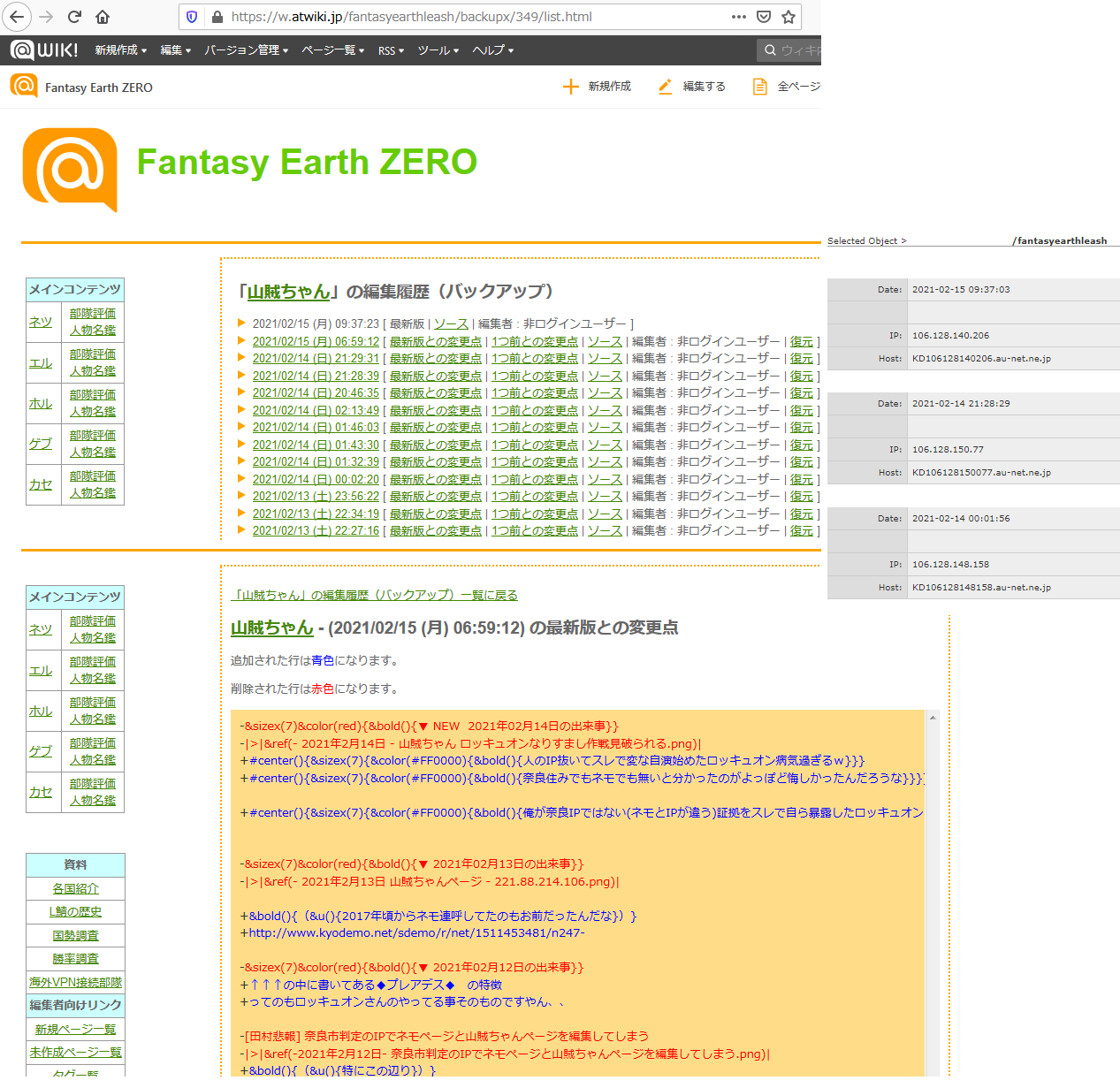The image size is (1120, 1088).
Task: Open 人物名鑑 beside カセ in the lower menu
Action: (93, 801)
